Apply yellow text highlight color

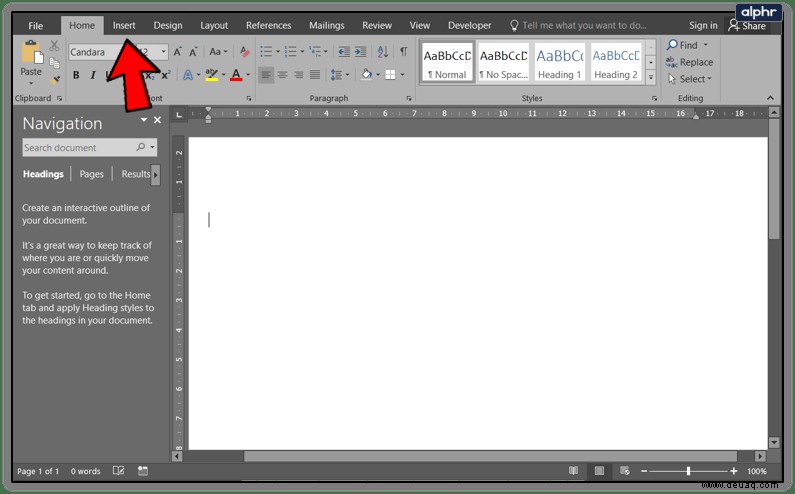tap(212, 75)
